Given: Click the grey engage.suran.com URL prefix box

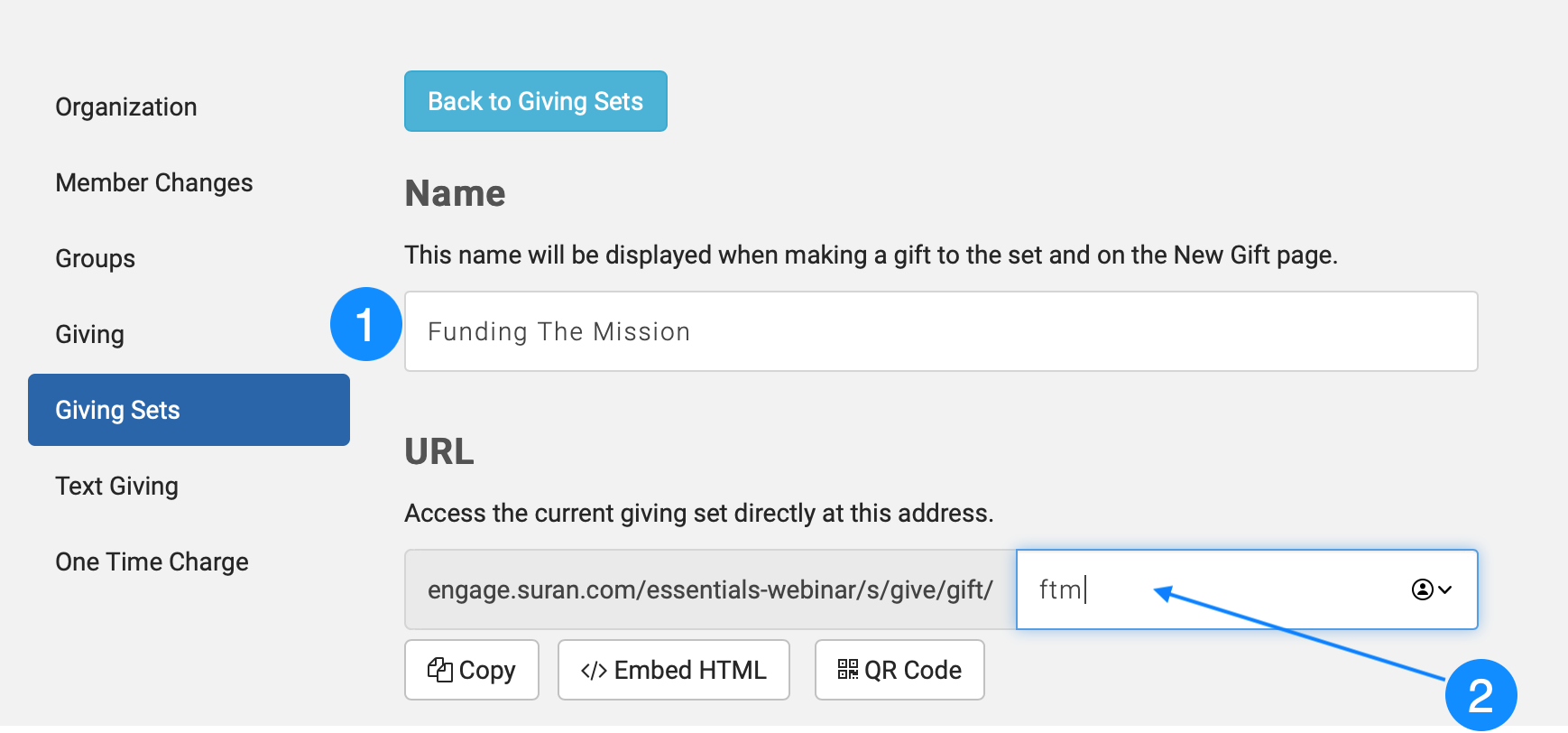Looking at the screenshot, I should [710, 589].
